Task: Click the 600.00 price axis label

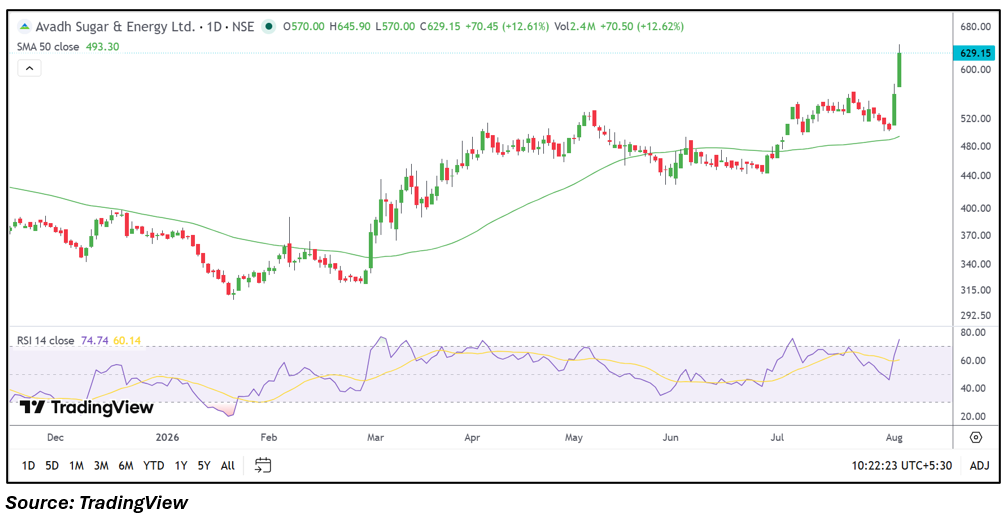Action: 975,70
